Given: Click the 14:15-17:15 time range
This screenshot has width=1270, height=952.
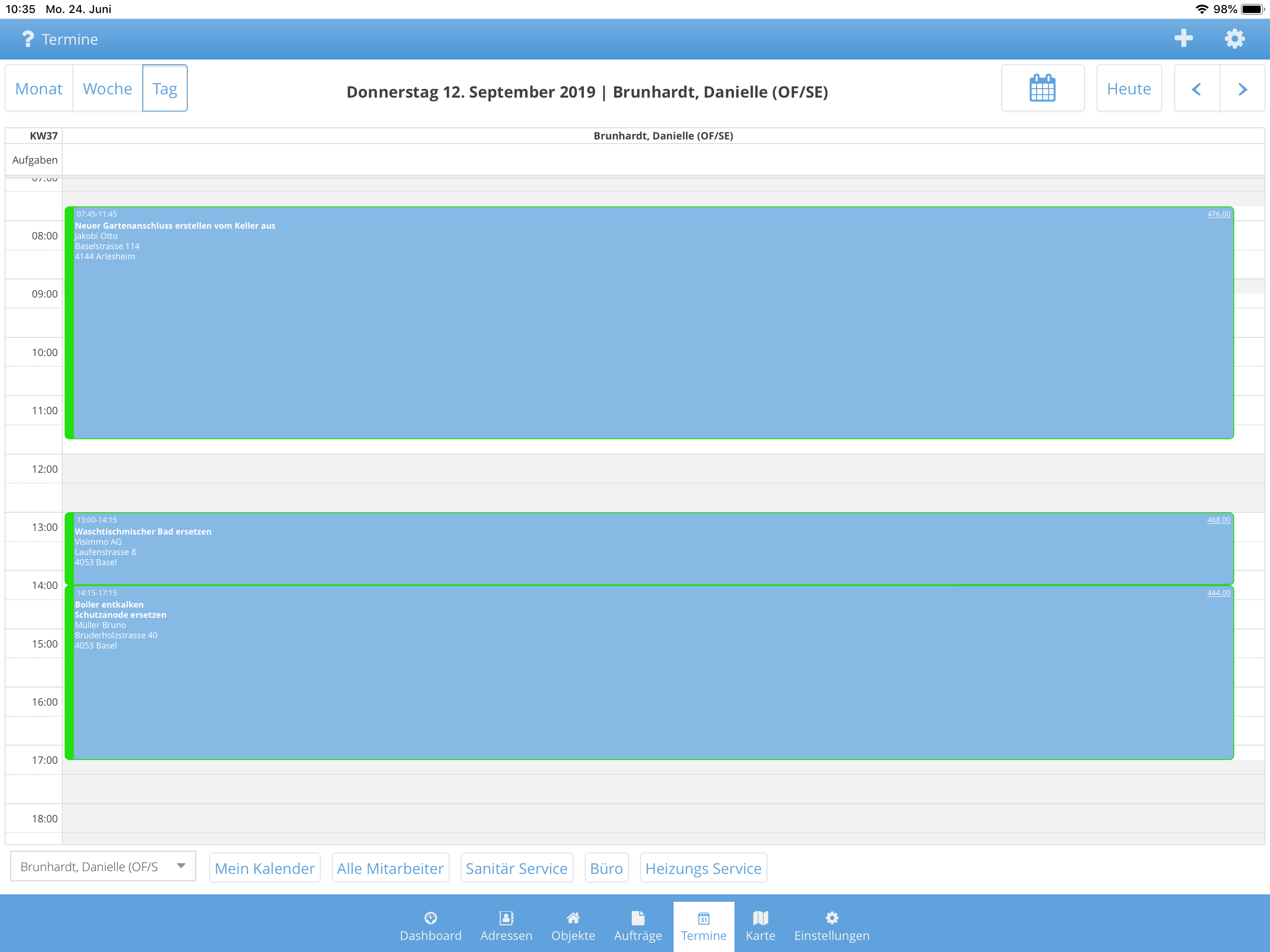Looking at the screenshot, I should point(96,593).
